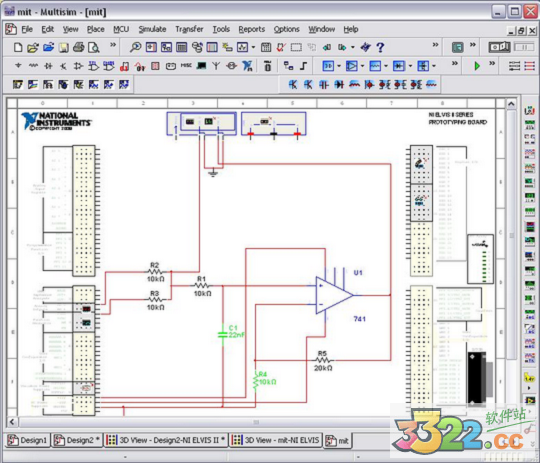Image resolution: width=540 pixels, height=463 pixels.
Task: Open the Window menu
Action: click(321, 29)
